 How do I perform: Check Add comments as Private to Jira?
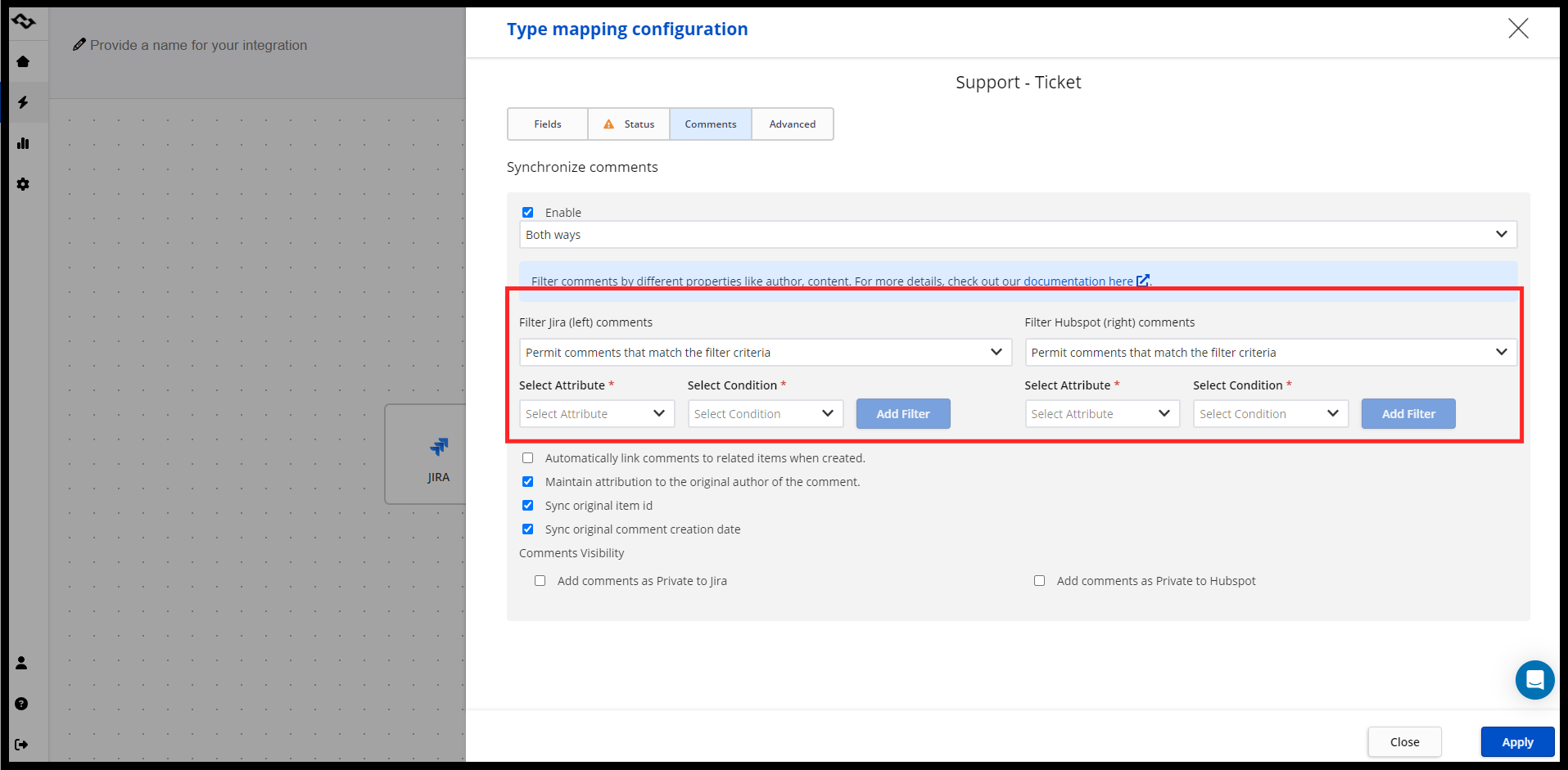[x=540, y=581]
